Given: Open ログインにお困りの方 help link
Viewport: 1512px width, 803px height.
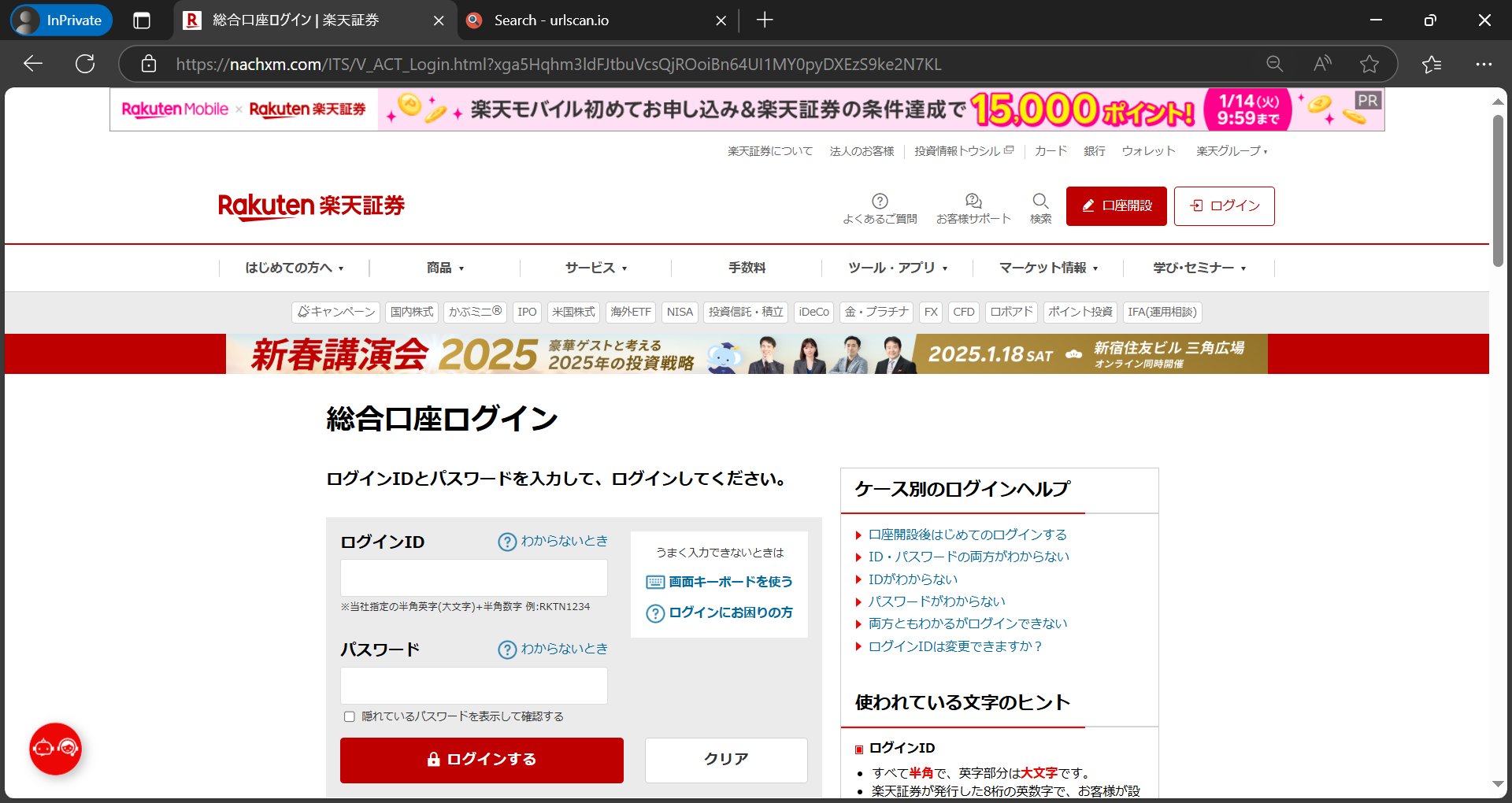Looking at the screenshot, I should coord(719,612).
